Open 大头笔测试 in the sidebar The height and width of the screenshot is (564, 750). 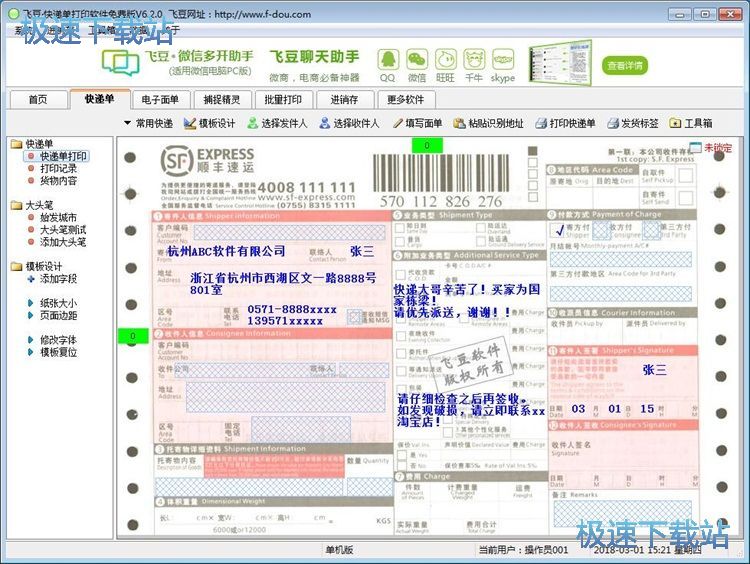pyautogui.click(x=57, y=230)
